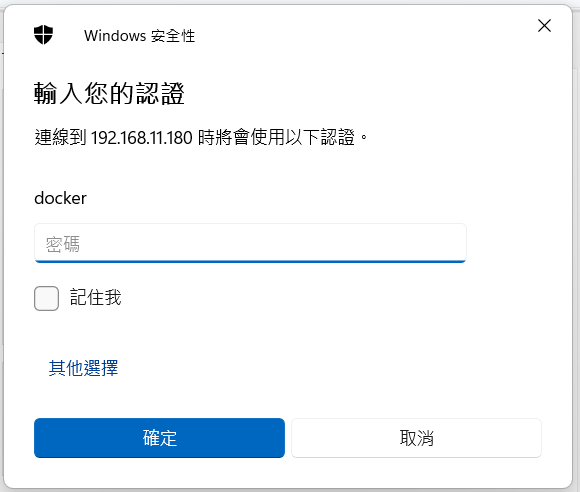Tick the square box beside 記住我

tap(46, 298)
